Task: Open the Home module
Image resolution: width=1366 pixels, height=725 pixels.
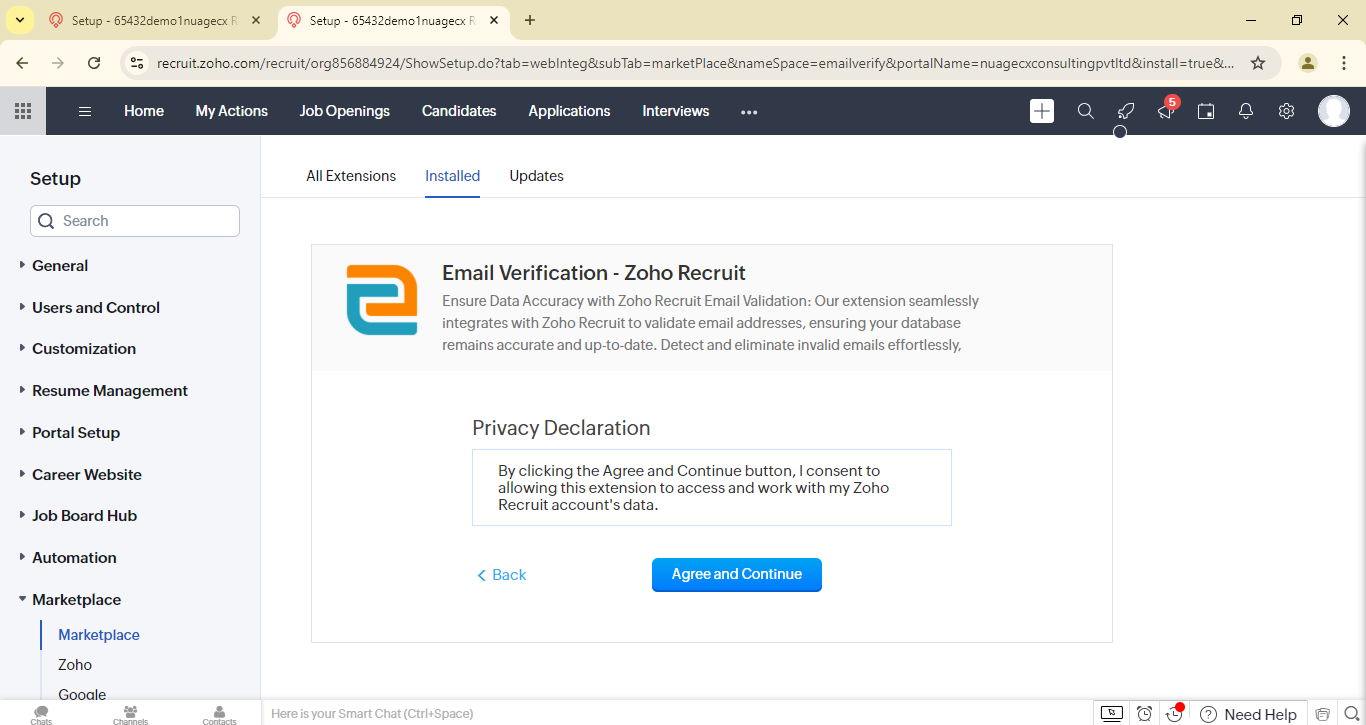Action: 144,111
